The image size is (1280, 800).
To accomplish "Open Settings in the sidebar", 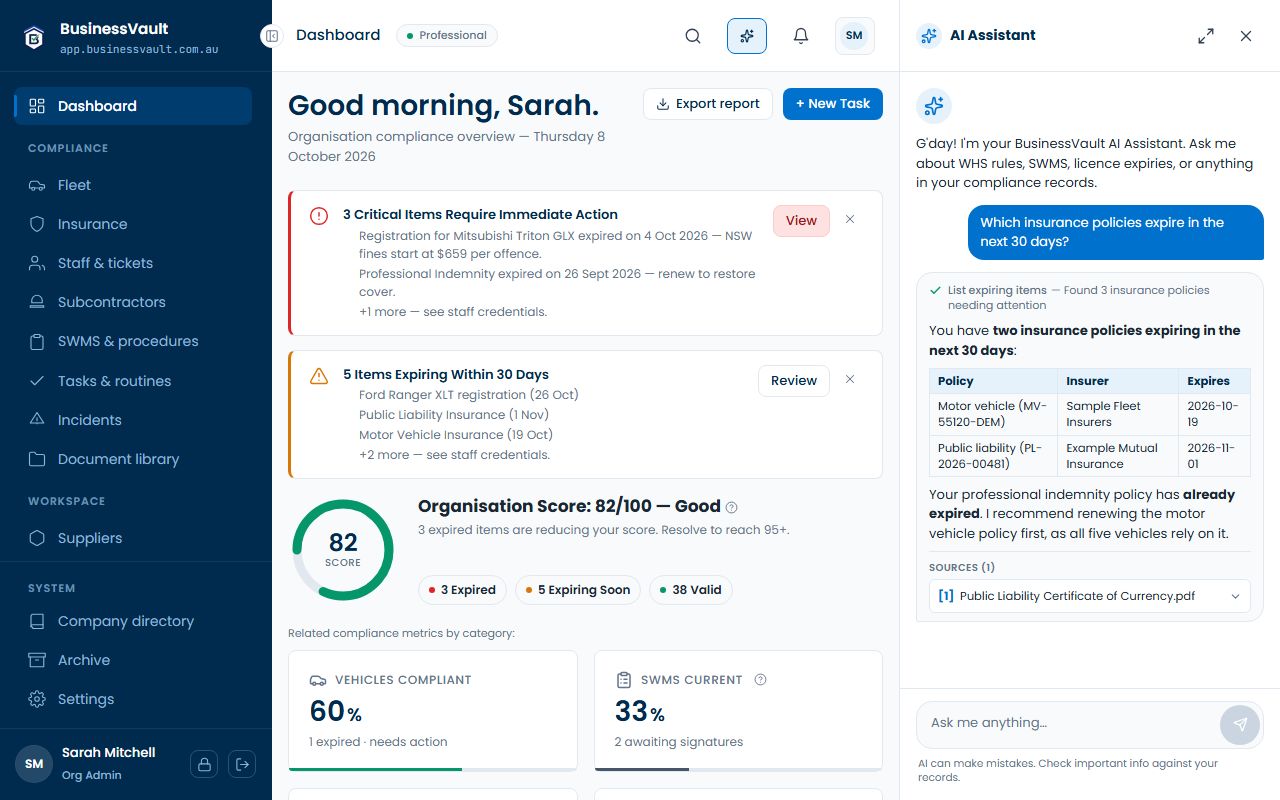I will pos(133,699).
